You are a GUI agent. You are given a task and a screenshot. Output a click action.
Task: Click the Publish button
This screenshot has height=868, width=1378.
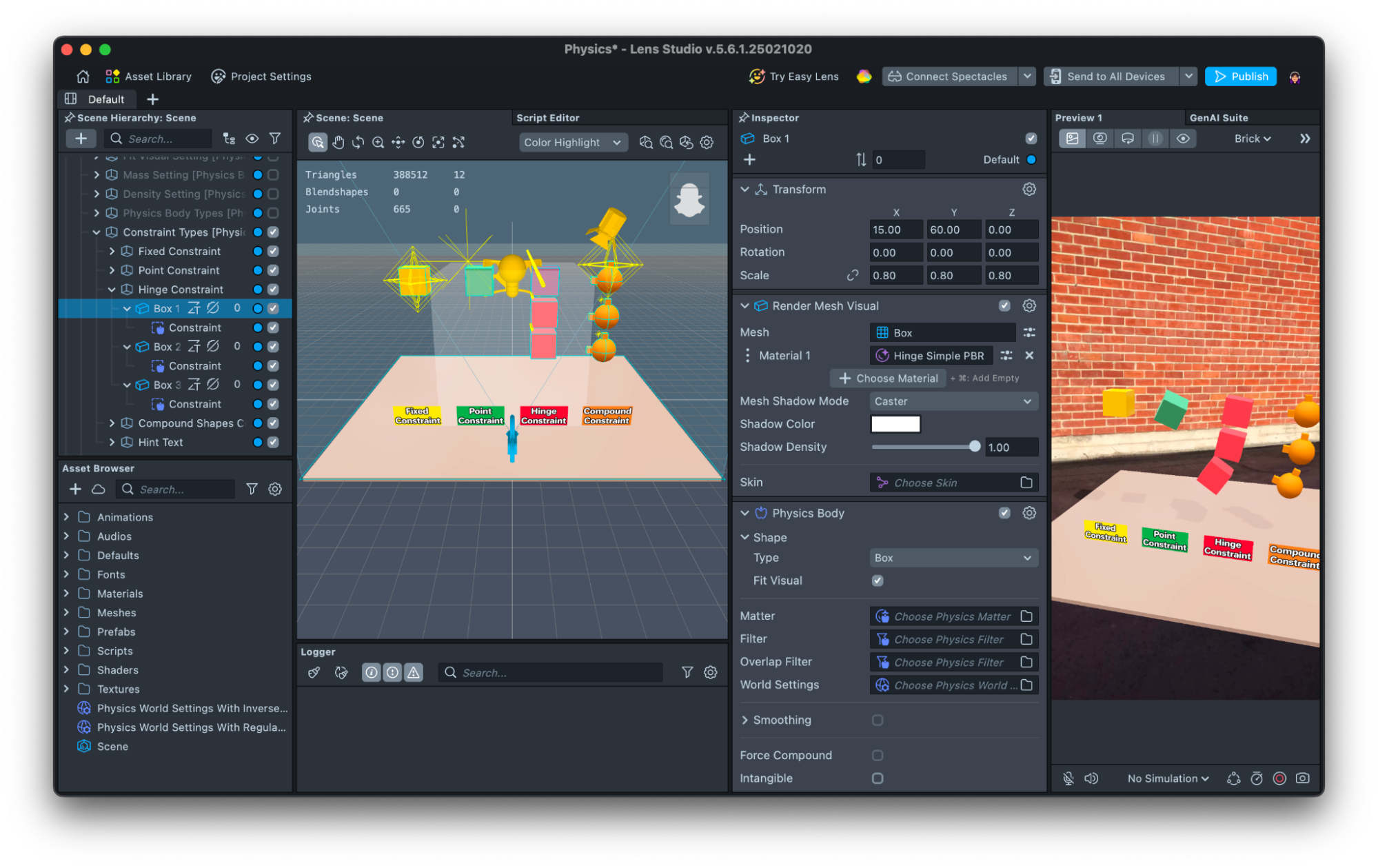pyautogui.click(x=1240, y=77)
